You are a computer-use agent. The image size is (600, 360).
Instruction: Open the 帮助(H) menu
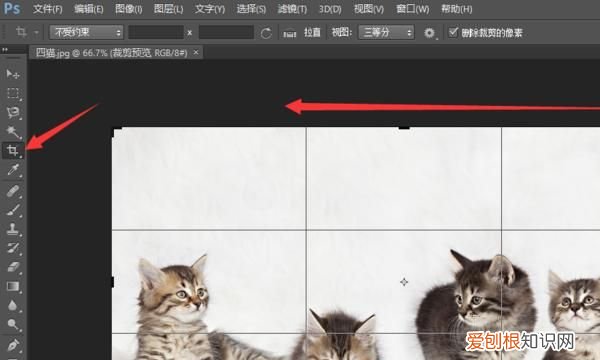pos(457,9)
